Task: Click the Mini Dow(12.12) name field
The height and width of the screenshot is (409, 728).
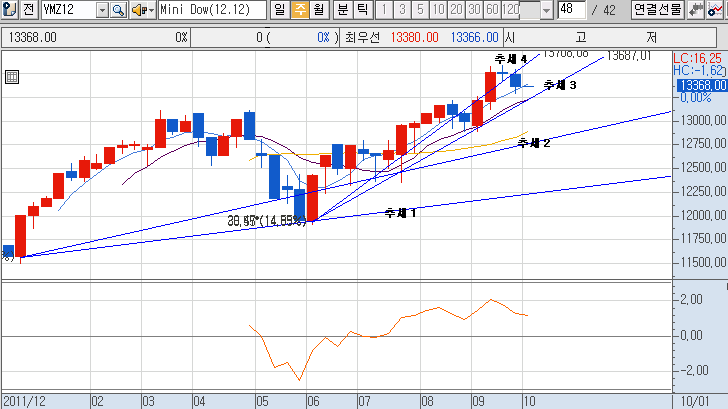Action: tap(212, 10)
